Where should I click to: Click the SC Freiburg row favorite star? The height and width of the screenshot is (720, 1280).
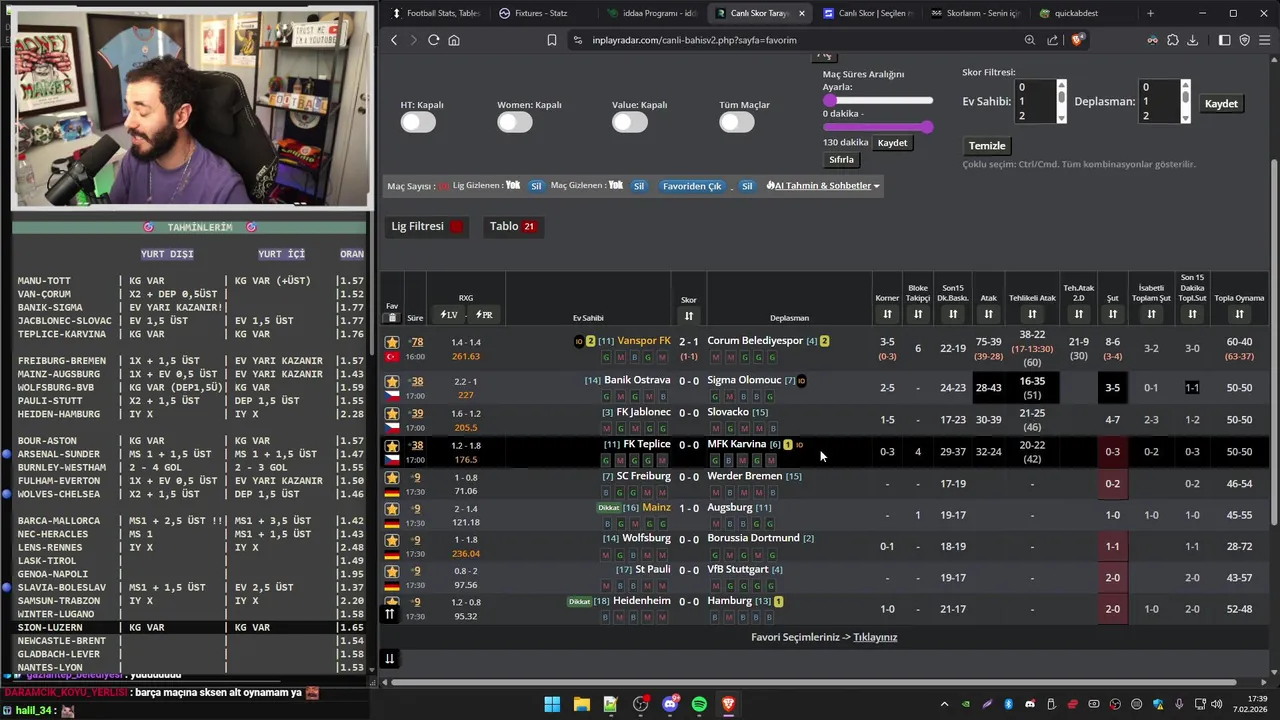coord(392,478)
